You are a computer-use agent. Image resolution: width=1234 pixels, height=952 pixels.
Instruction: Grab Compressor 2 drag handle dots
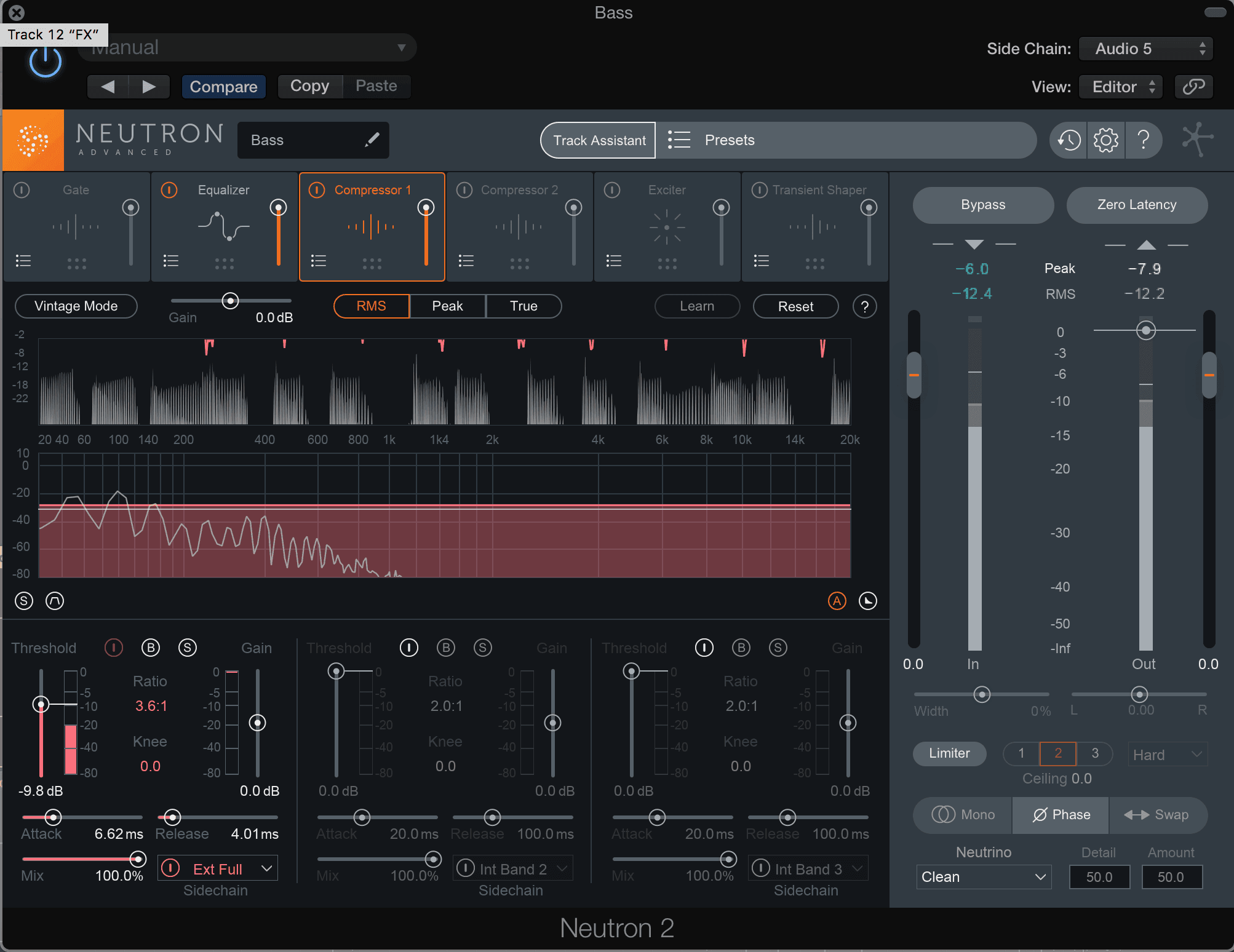coord(520,264)
